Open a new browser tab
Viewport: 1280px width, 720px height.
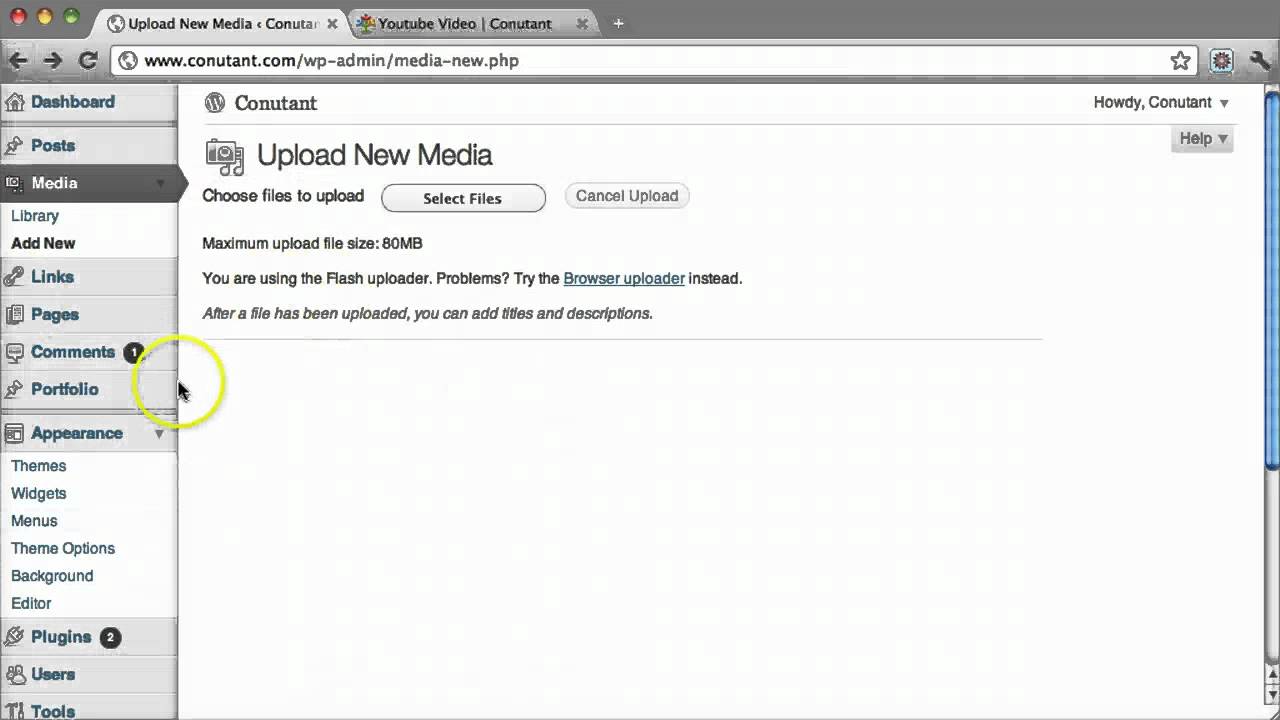tap(618, 23)
